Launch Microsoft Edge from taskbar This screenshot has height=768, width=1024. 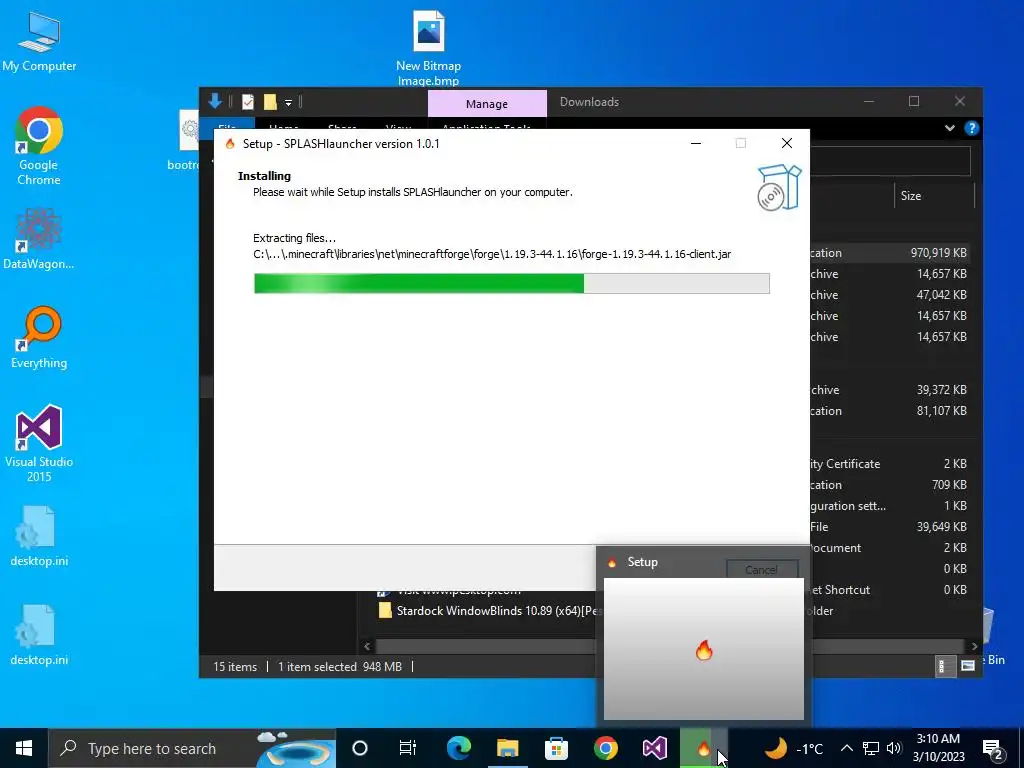pos(458,748)
